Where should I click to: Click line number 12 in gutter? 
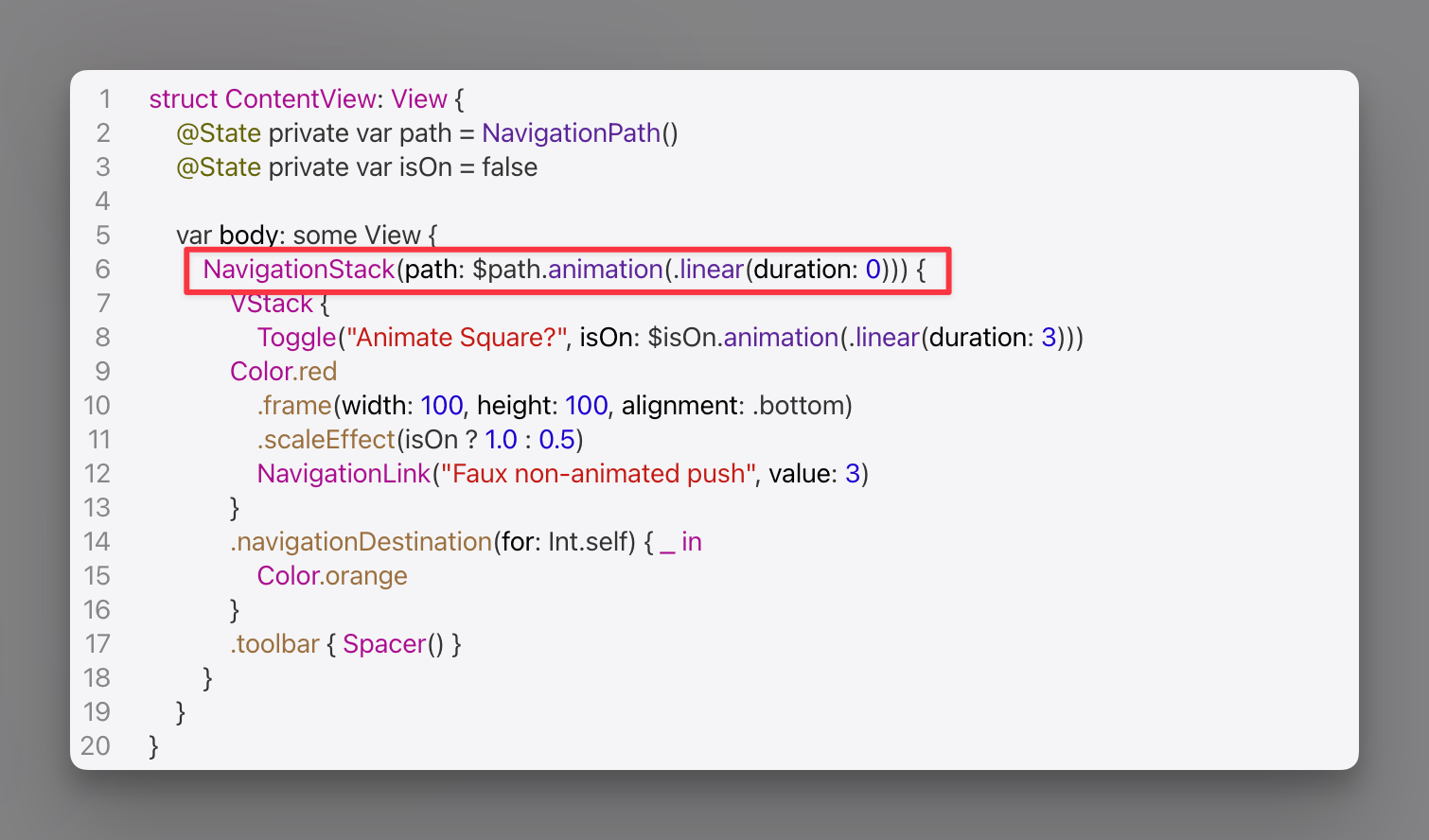pos(97,474)
